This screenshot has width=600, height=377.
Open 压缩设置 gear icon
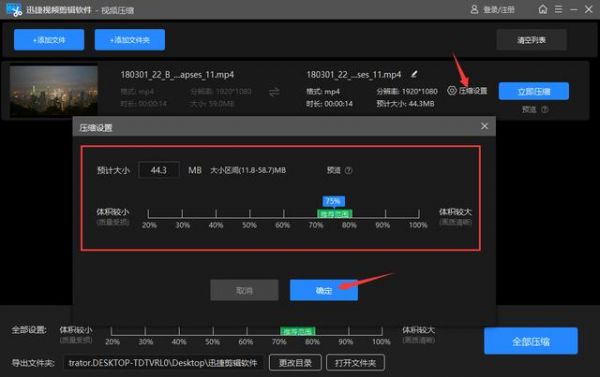point(452,91)
